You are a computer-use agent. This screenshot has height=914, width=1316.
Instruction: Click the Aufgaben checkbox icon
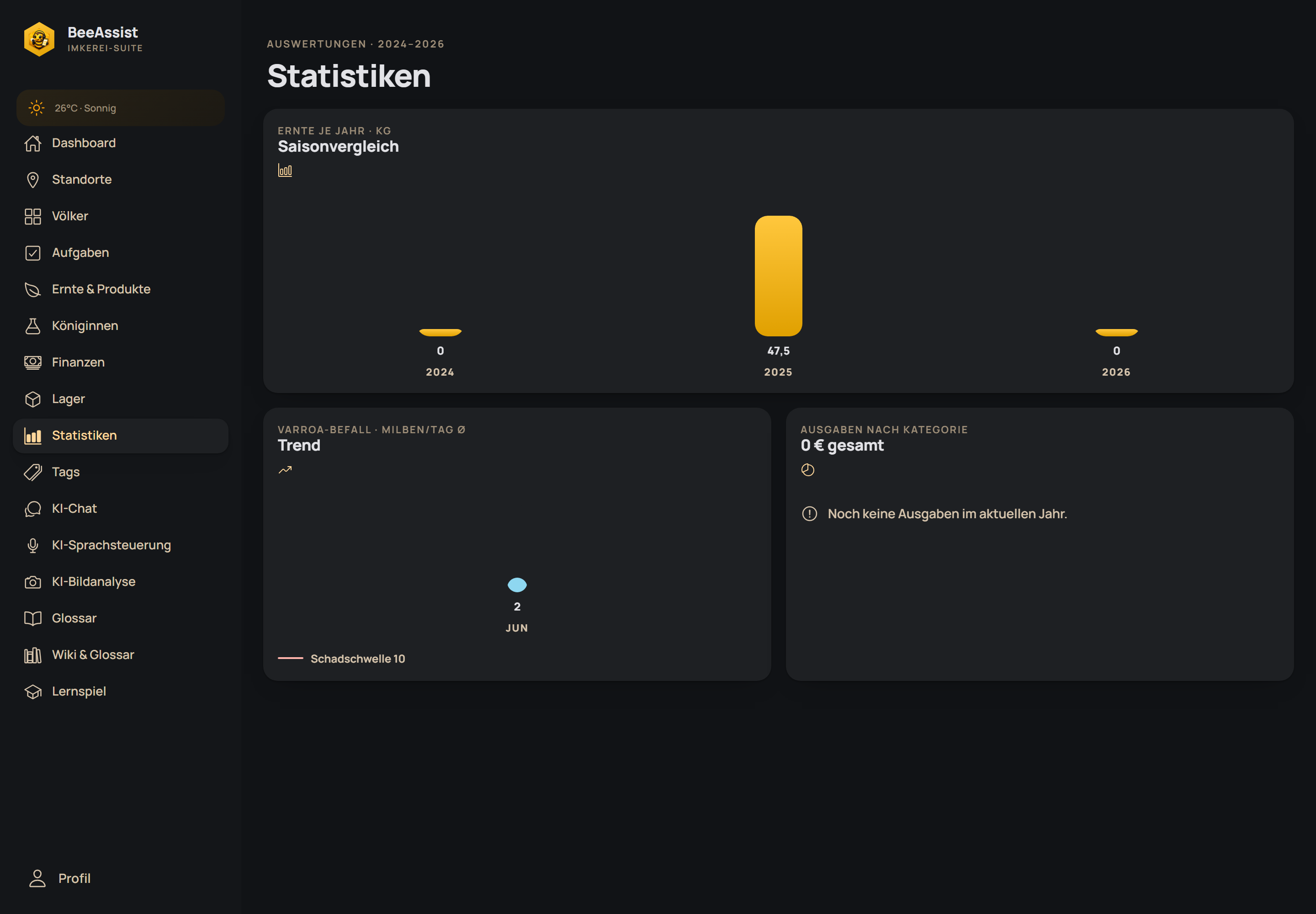pyautogui.click(x=32, y=253)
